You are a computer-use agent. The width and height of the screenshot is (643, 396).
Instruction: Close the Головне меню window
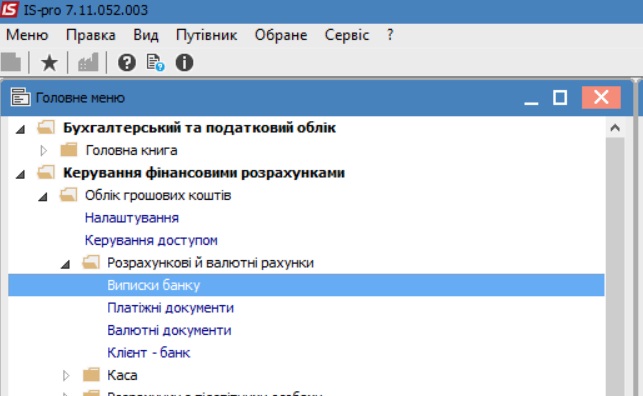(x=601, y=98)
